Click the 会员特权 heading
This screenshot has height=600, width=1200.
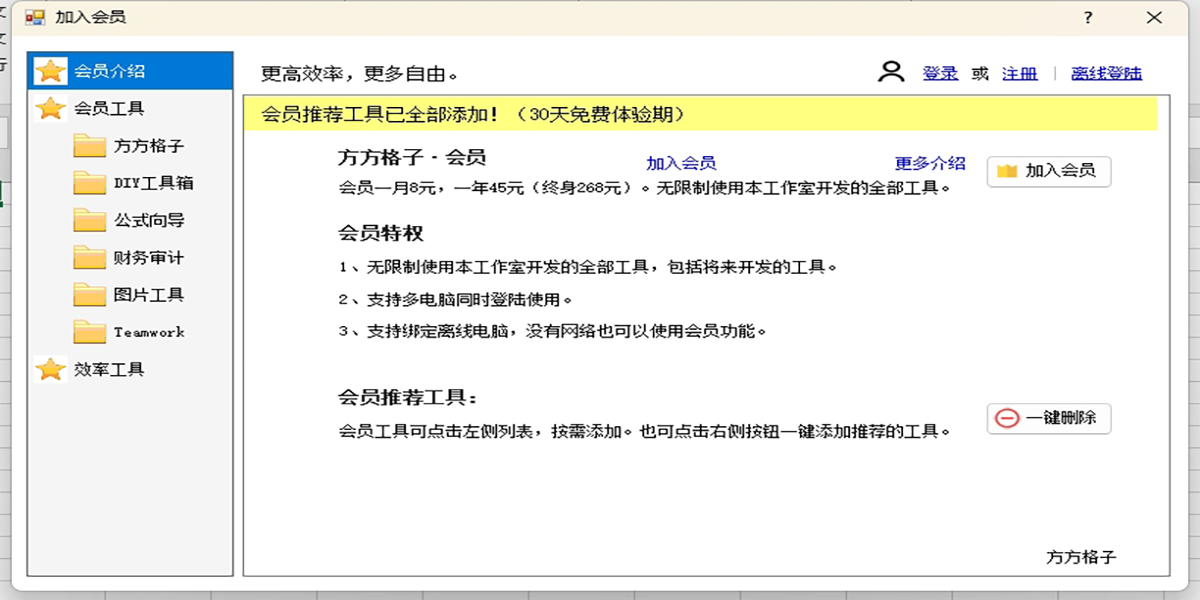click(x=381, y=233)
